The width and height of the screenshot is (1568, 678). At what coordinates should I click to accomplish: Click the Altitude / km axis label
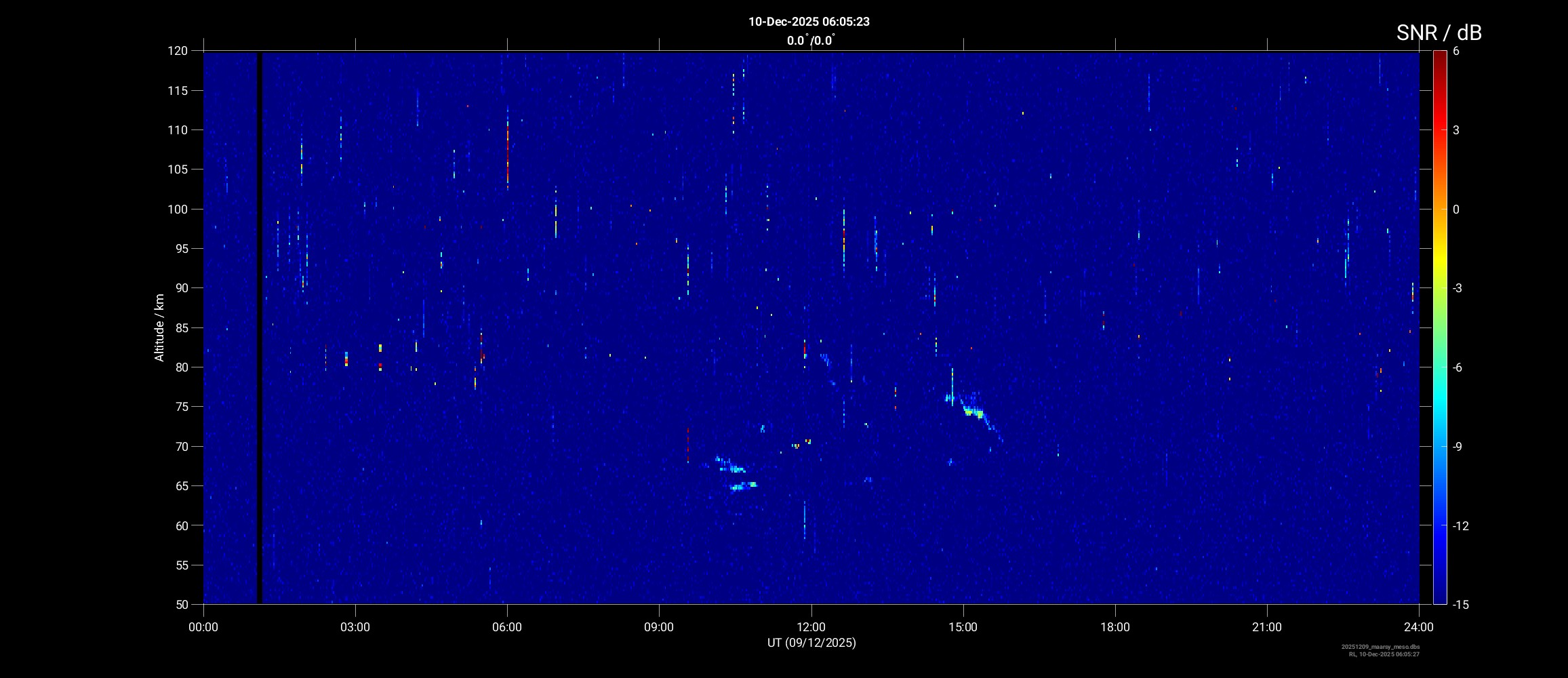click(159, 327)
